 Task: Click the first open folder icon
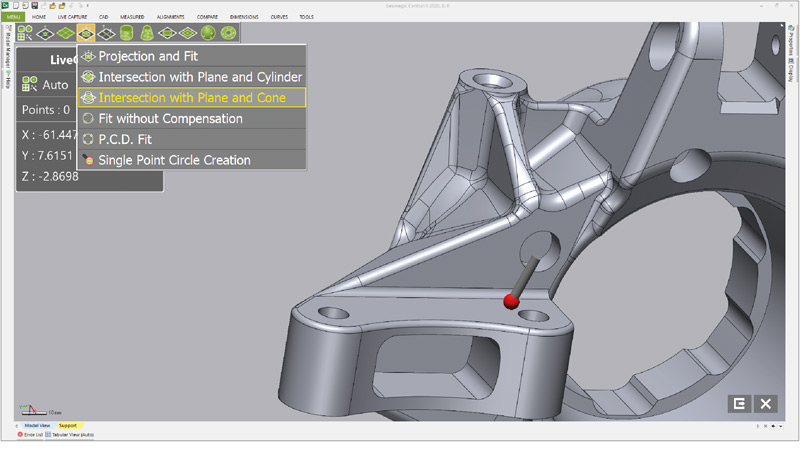(x=53, y=6)
